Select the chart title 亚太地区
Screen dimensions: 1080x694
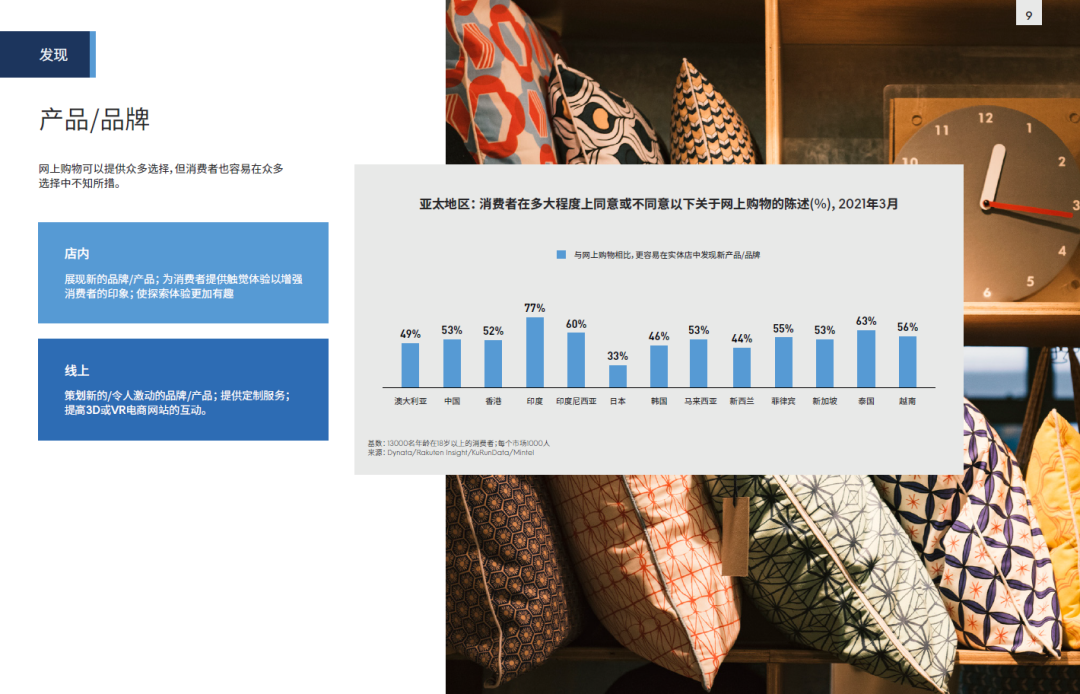click(x=659, y=204)
